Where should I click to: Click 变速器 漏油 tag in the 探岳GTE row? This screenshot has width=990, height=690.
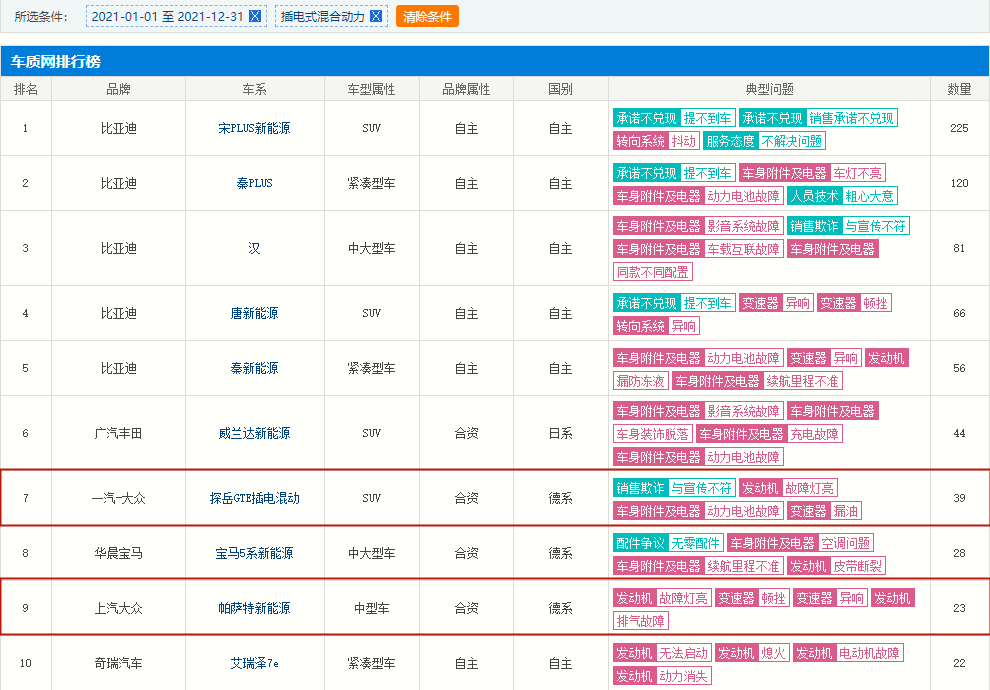point(824,511)
